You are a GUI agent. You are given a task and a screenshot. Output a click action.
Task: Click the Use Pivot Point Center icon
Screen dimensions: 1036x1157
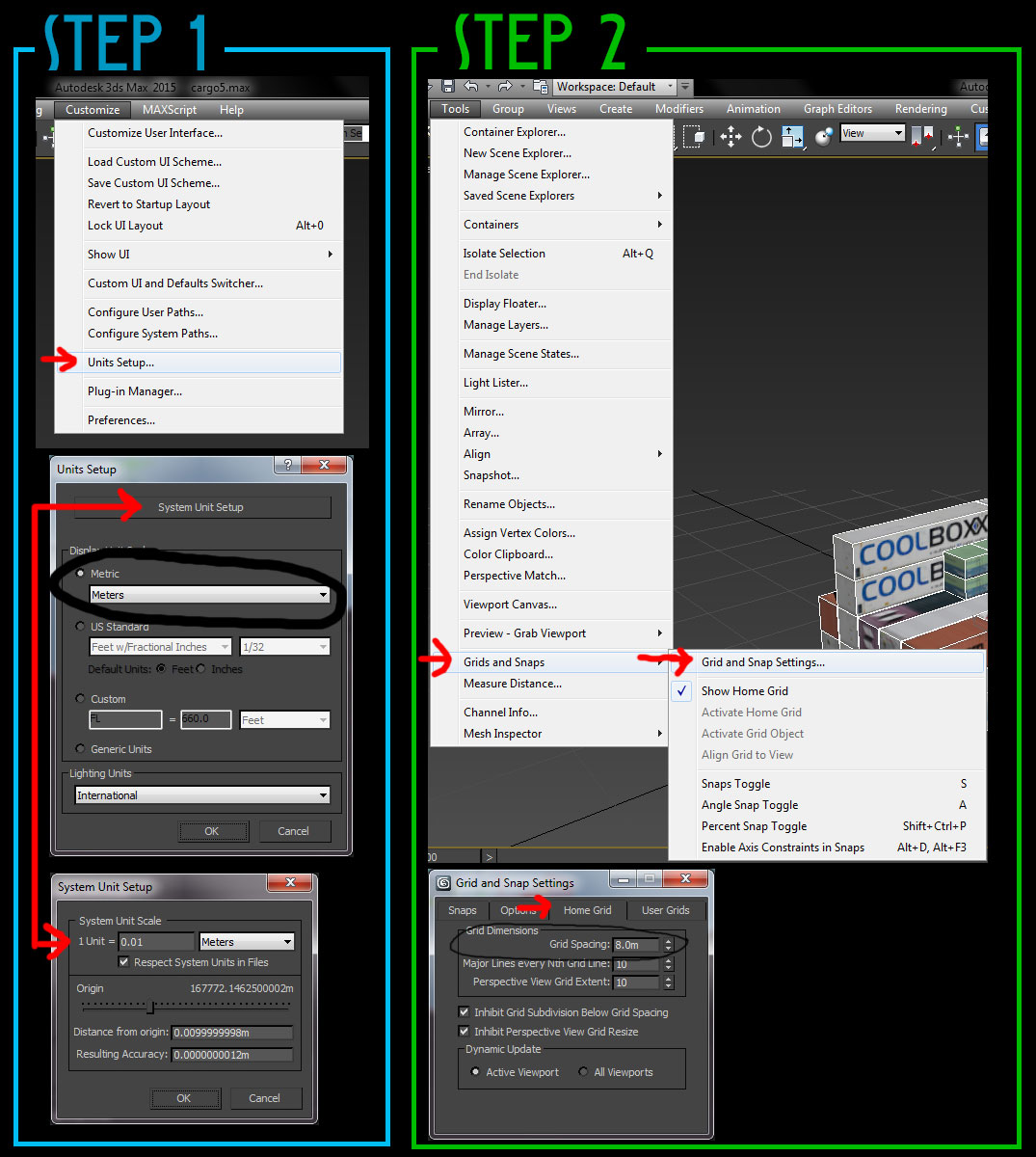(x=922, y=137)
